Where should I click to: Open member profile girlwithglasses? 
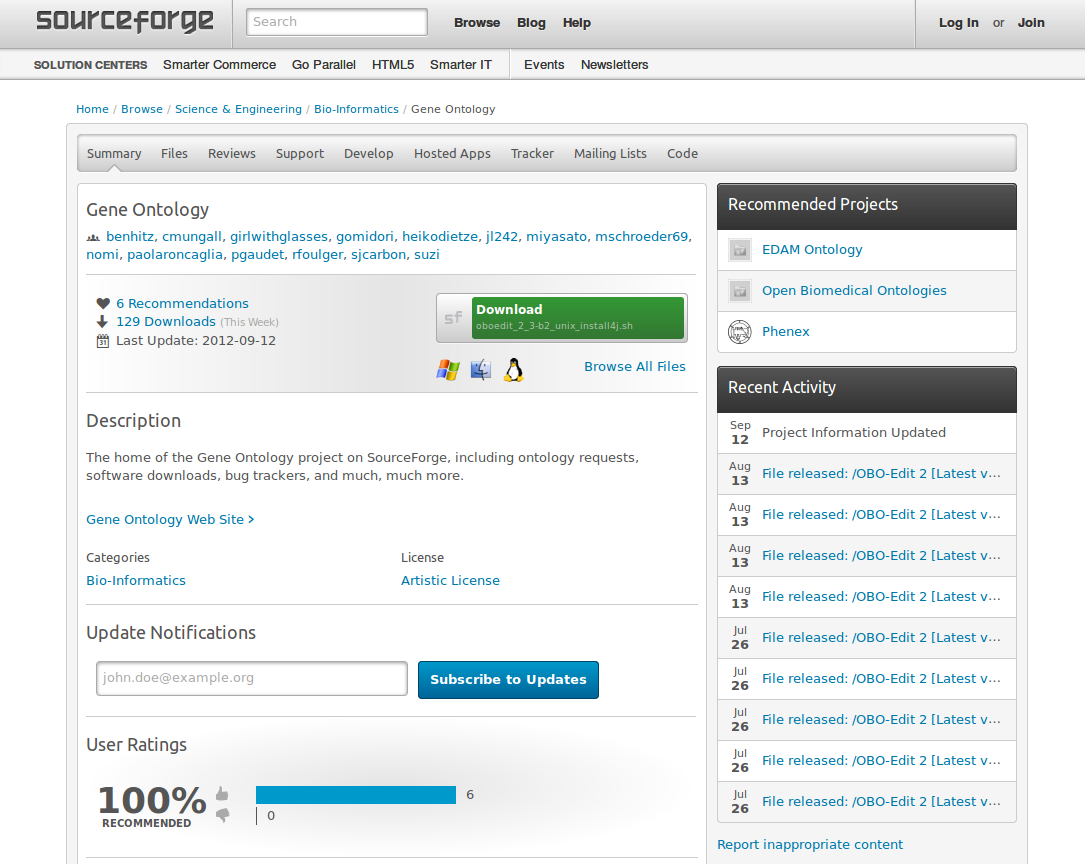pos(279,237)
